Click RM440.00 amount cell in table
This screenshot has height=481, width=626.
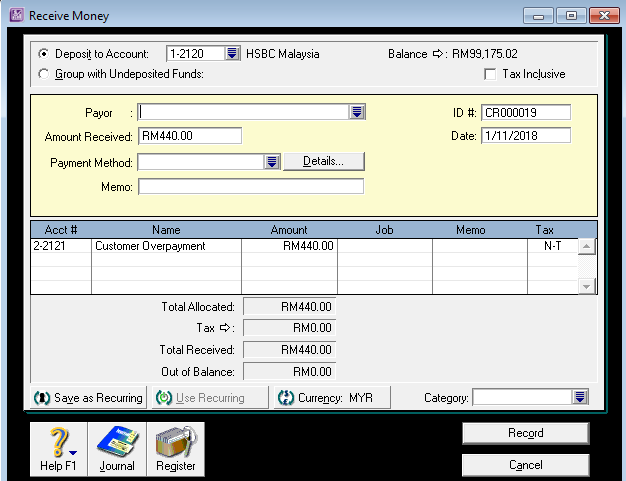point(289,246)
